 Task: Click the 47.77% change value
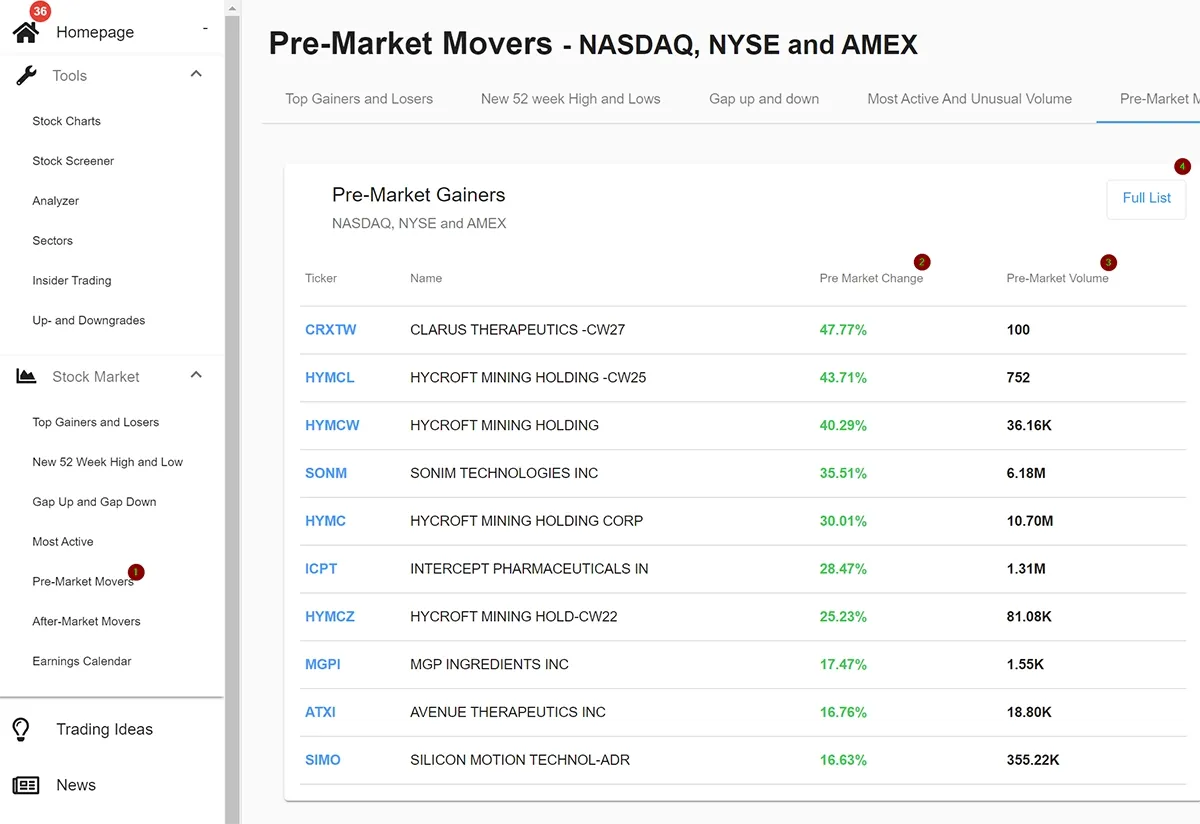pos(843,330)
